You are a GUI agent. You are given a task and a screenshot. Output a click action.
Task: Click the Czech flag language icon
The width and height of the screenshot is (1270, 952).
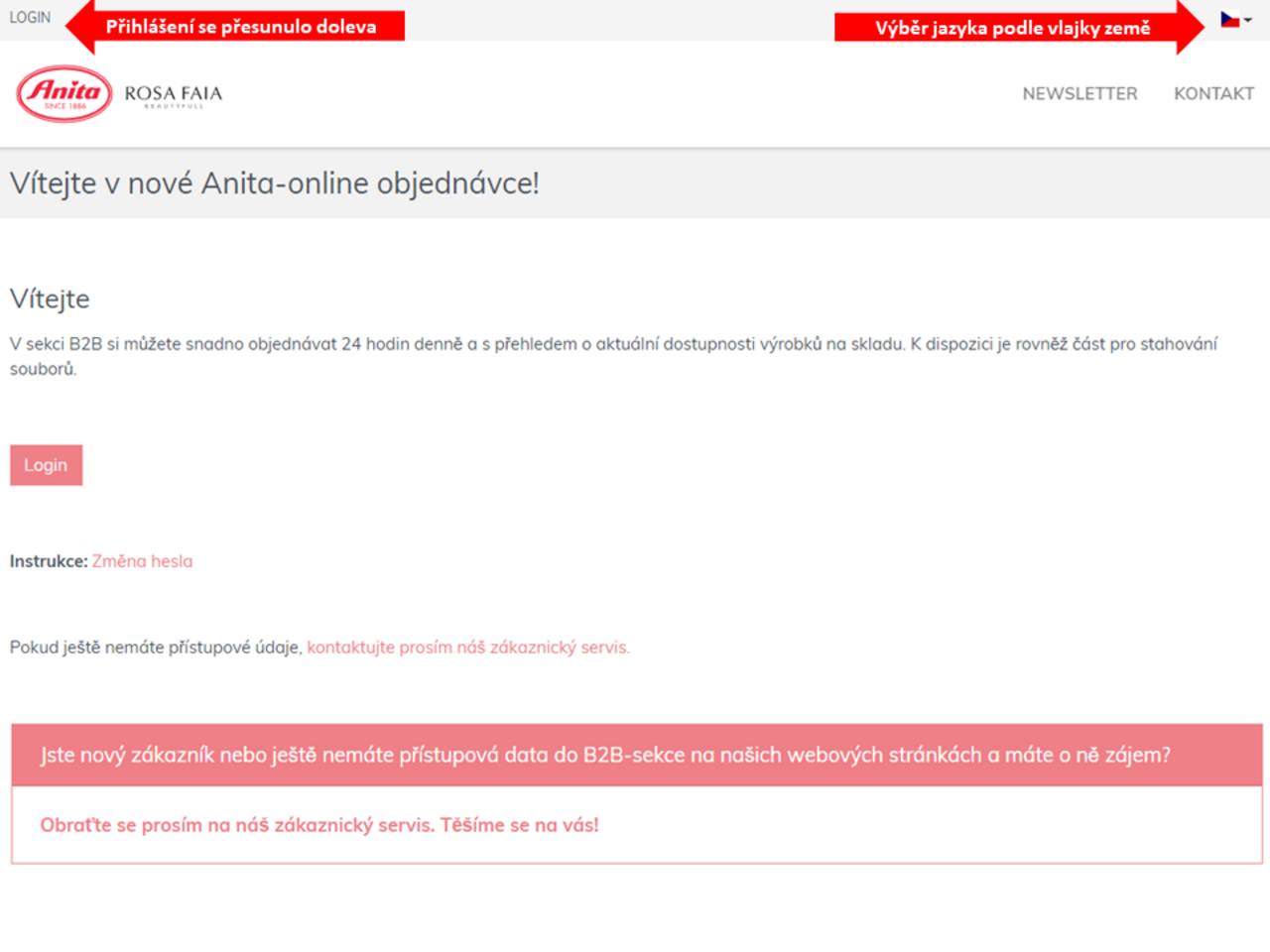pos(1229,19)
